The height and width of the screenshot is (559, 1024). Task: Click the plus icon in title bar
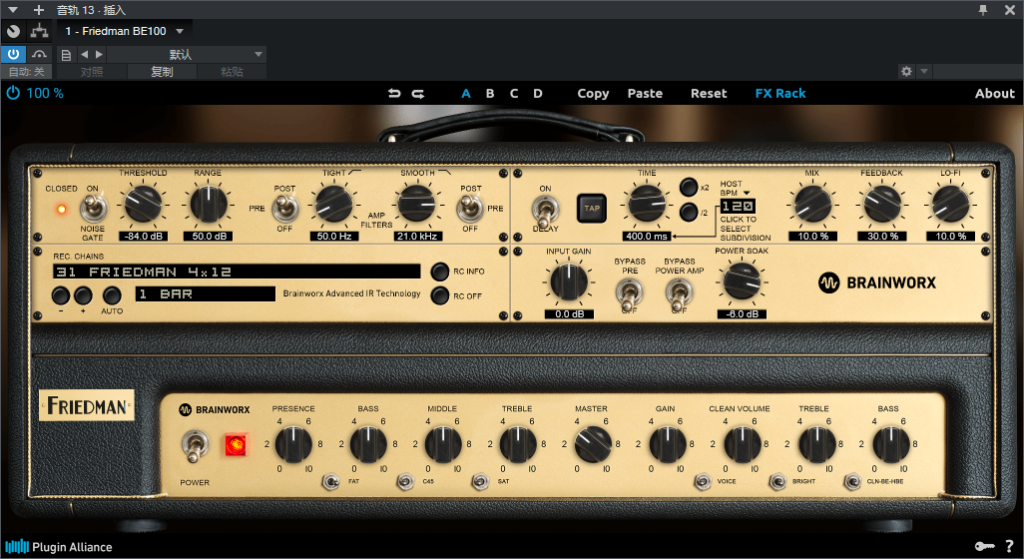coord(39,10)
